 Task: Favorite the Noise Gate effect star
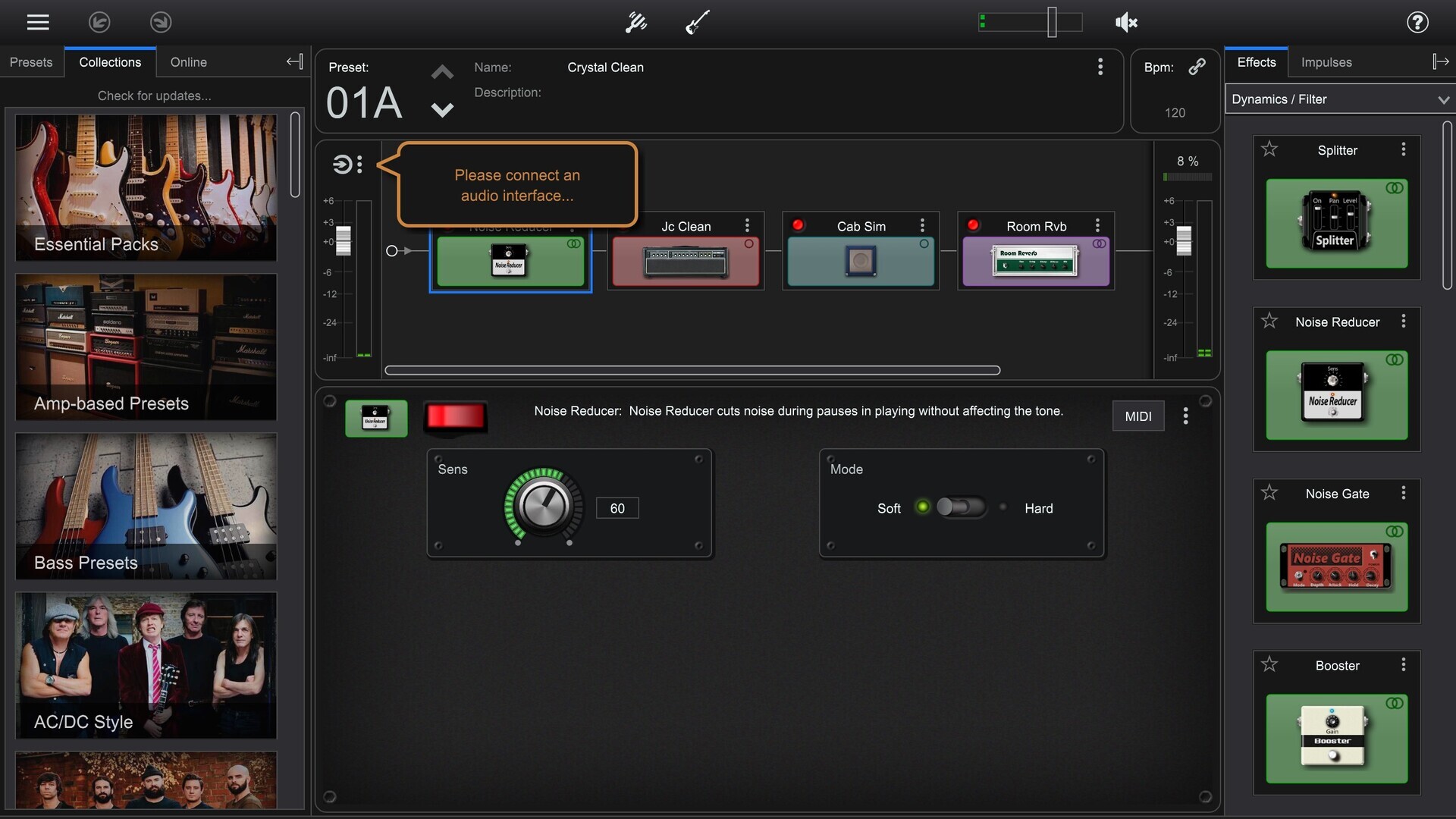click(x=1269, y=493)
